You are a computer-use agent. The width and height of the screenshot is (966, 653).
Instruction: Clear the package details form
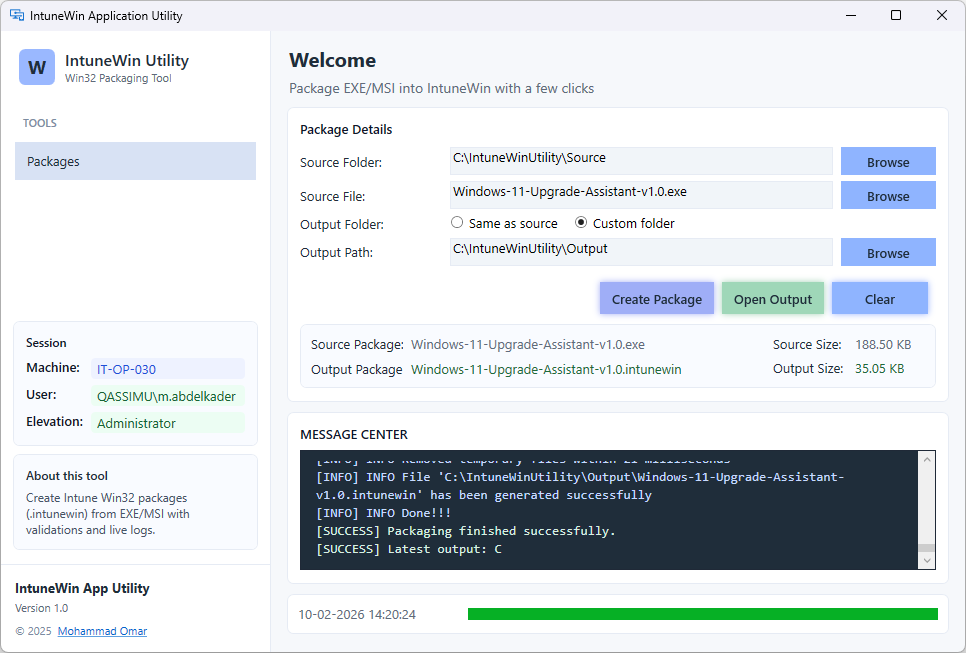click(x=880, y=299)
